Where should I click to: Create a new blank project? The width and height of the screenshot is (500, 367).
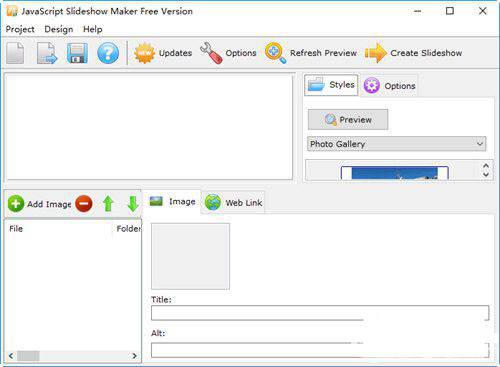(15, 53)
